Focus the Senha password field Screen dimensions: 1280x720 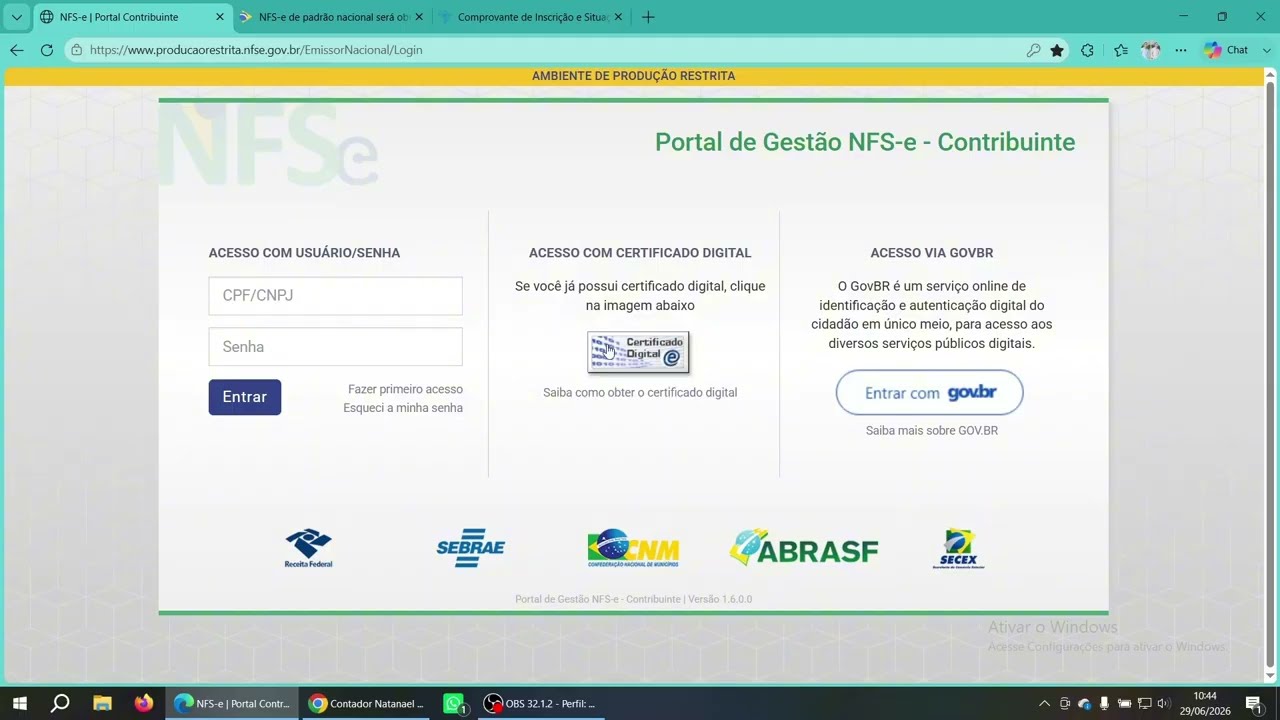pyautogui.click(x=336, y=347)
